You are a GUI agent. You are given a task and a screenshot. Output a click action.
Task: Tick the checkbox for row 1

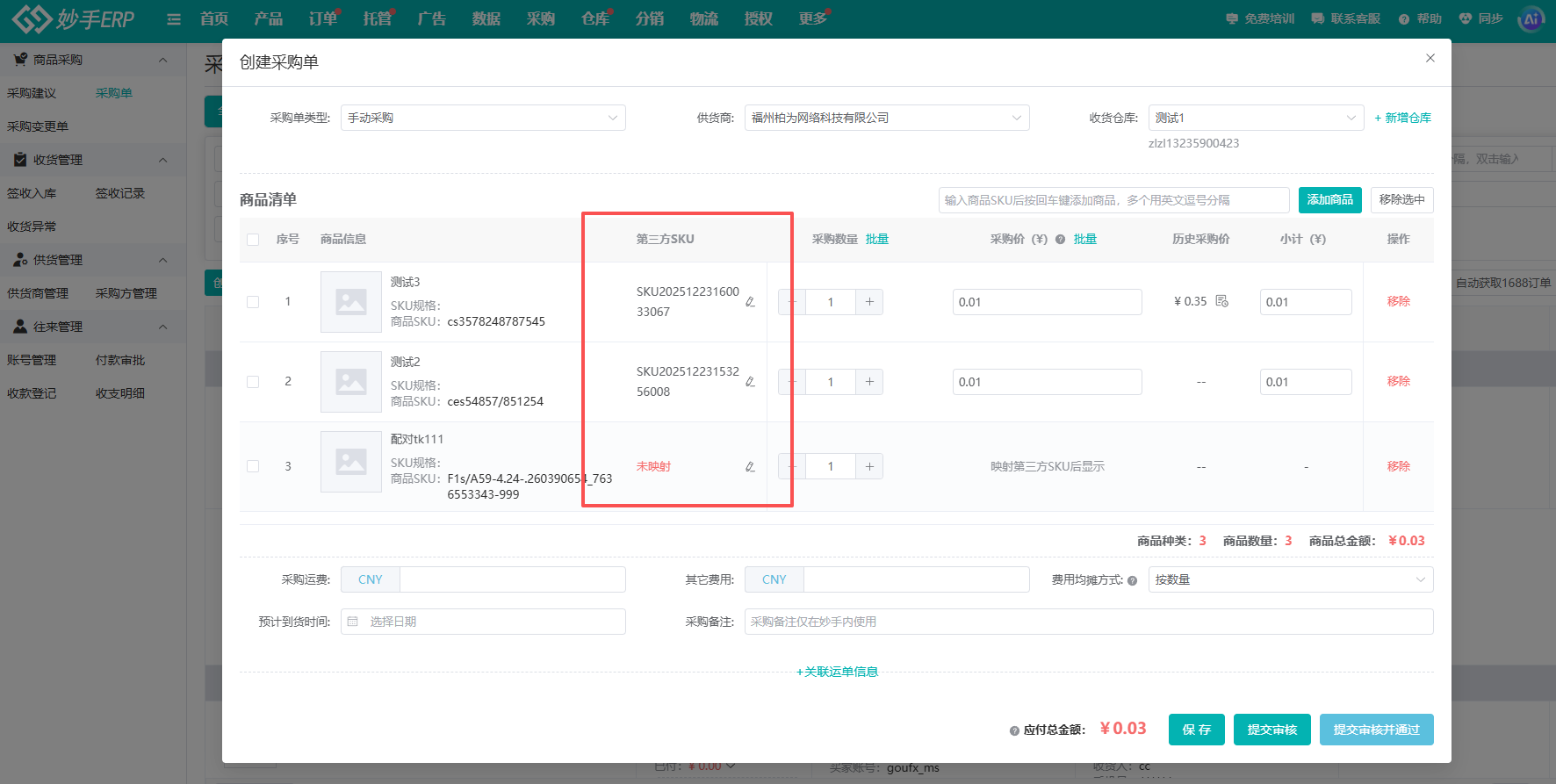(253, 302)
